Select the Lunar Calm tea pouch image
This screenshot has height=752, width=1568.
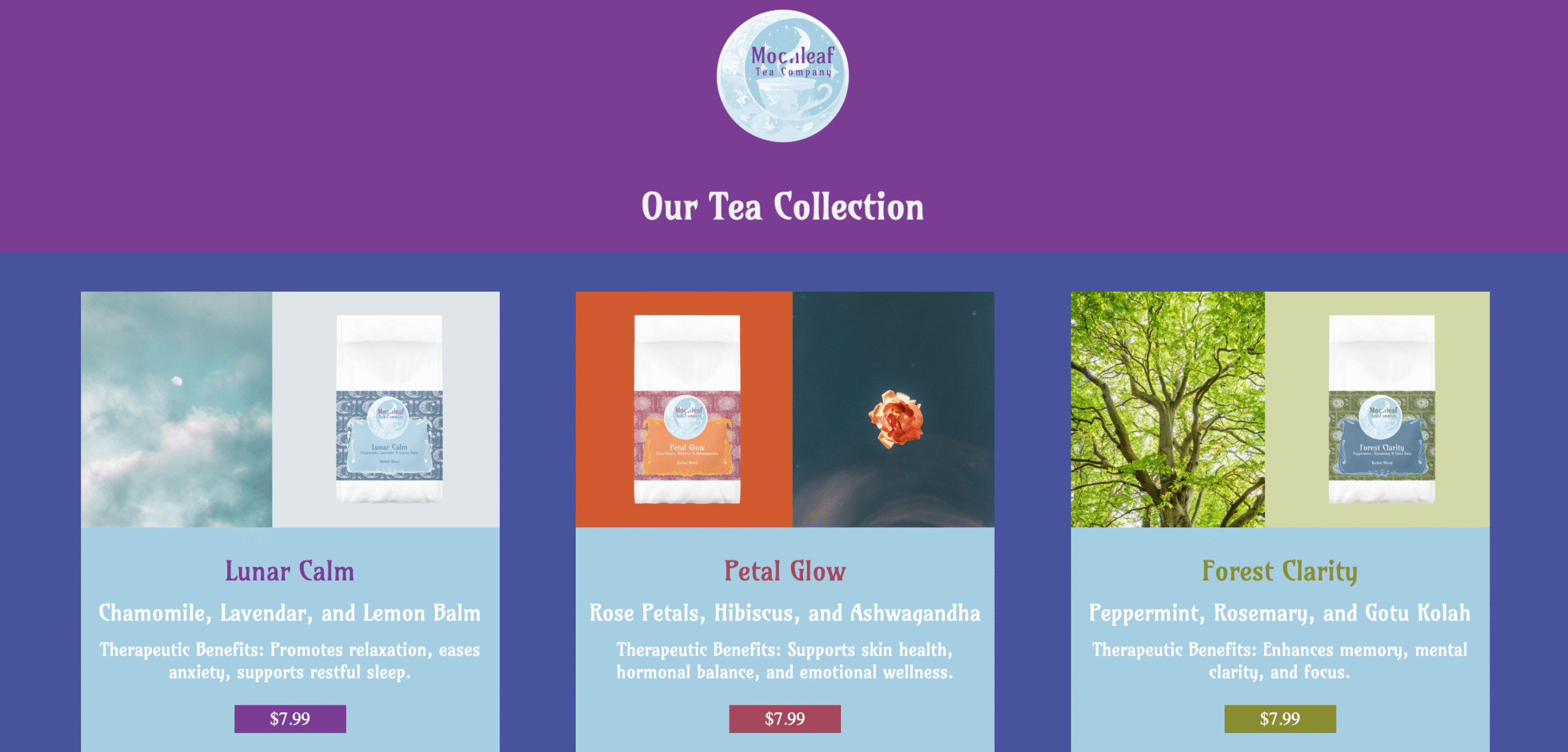(x=386, y=409)
